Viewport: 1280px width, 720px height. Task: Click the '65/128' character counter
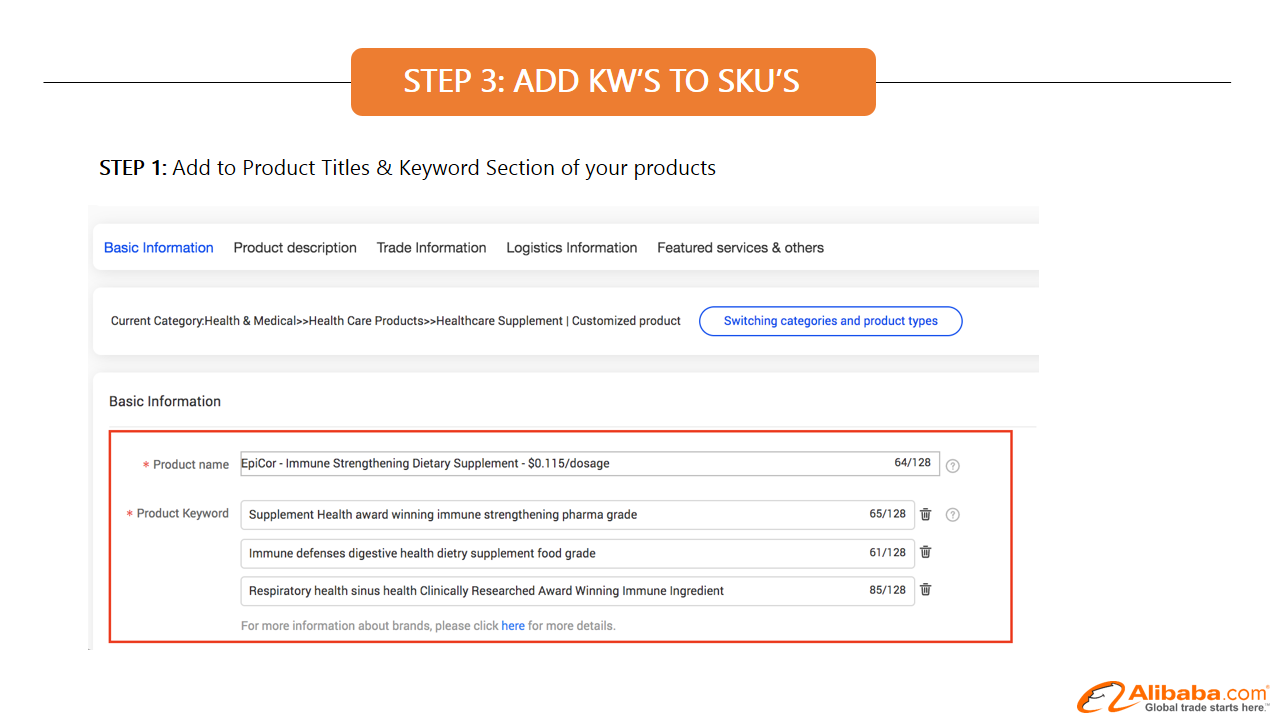coord(888,514)
